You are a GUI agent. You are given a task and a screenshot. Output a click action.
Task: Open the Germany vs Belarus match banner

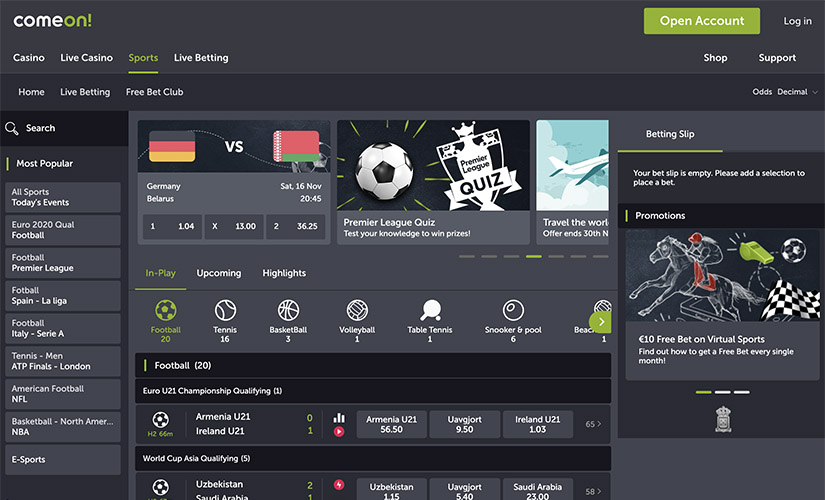point(234,146)
